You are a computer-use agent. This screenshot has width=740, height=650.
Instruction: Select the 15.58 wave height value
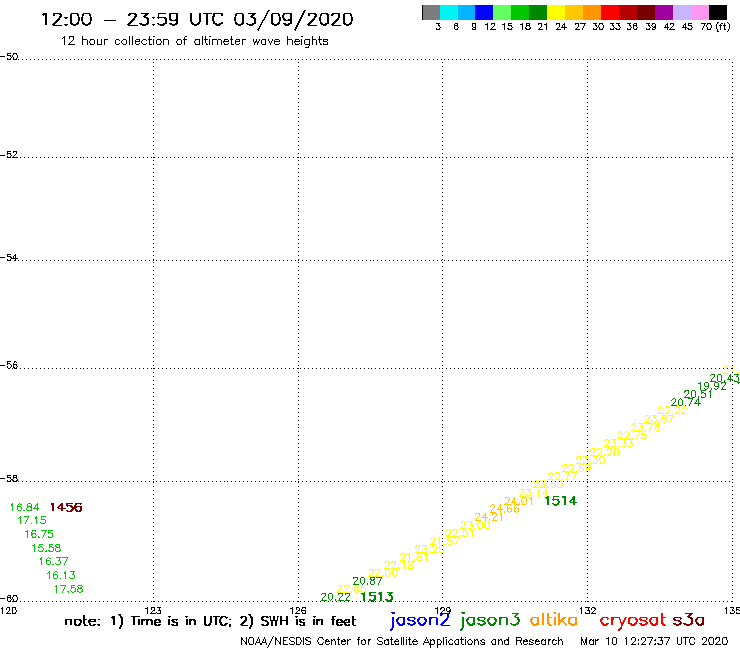pos(46,549)
